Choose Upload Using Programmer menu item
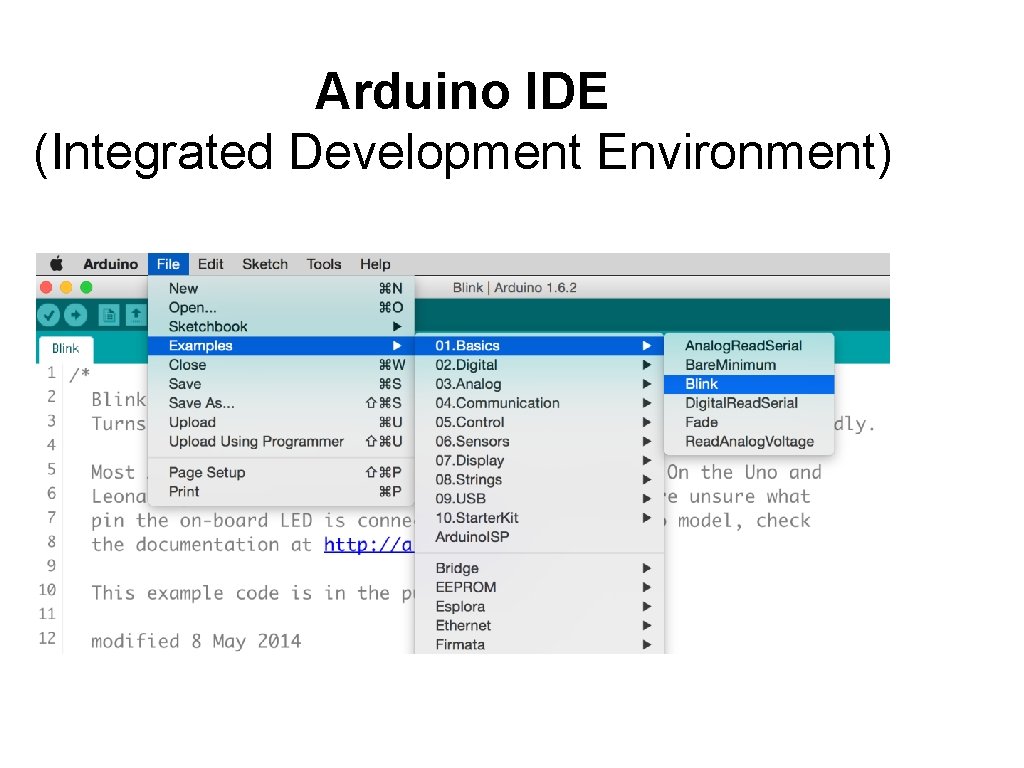1024x768 pixels. pos(281,441)
